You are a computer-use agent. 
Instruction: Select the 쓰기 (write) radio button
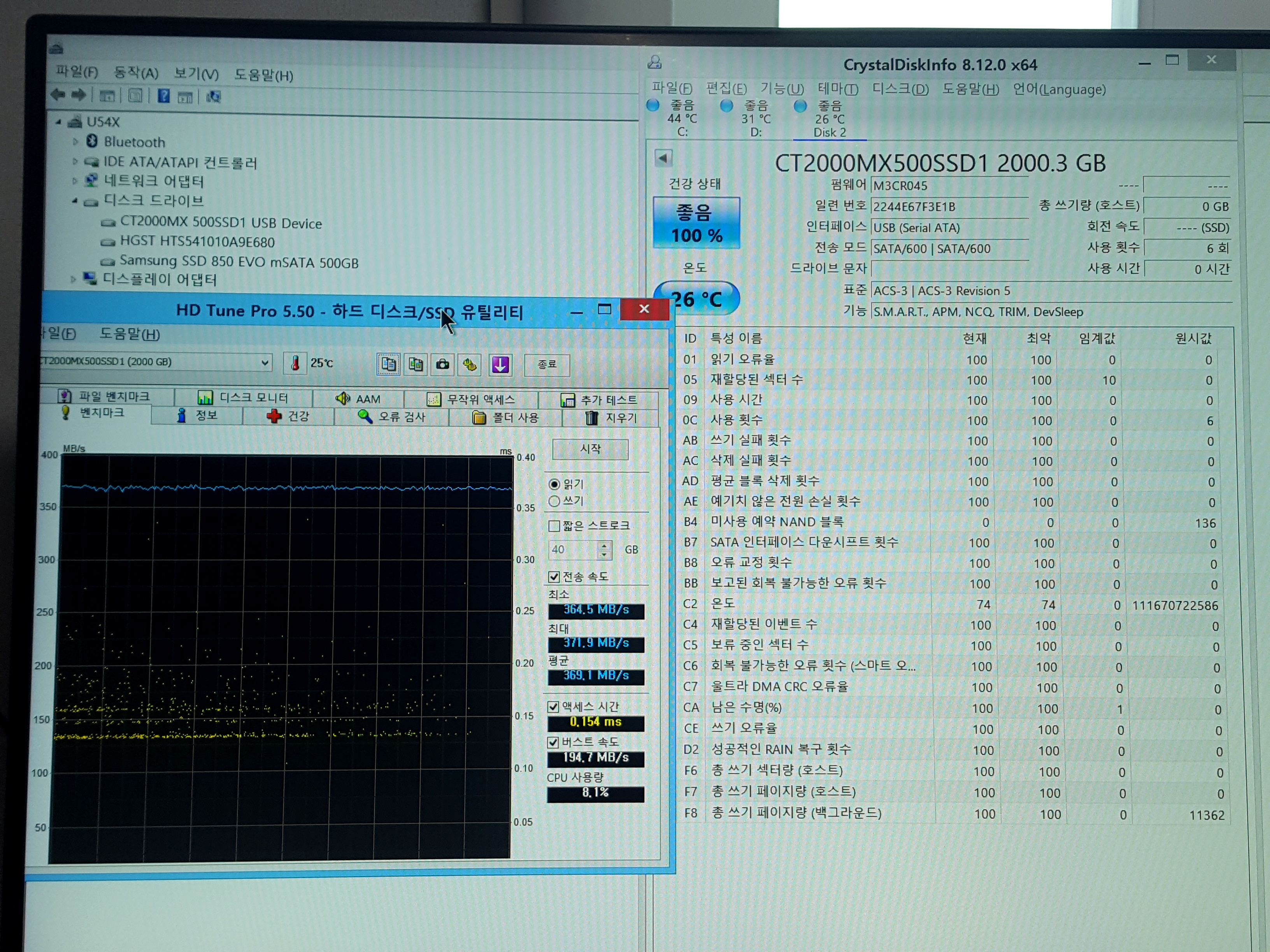click(554, 501)
